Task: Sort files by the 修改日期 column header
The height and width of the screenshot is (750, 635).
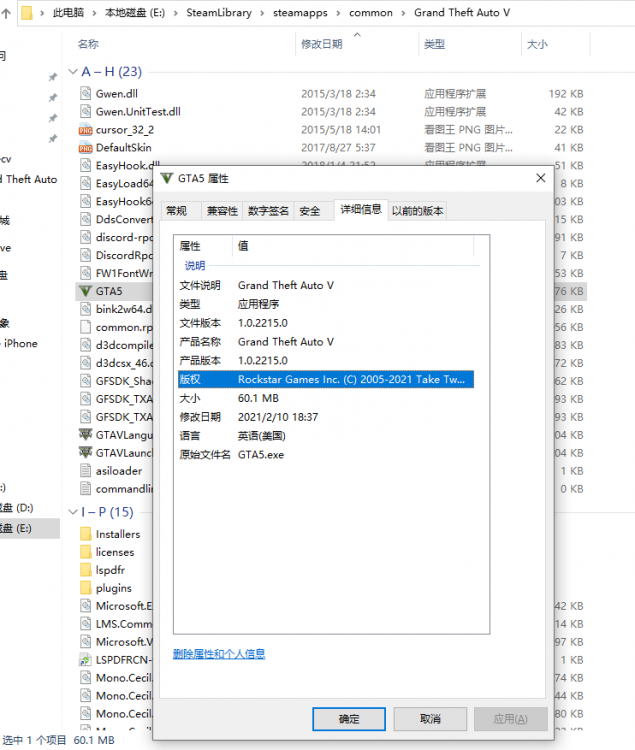Action: pos(321,44)
